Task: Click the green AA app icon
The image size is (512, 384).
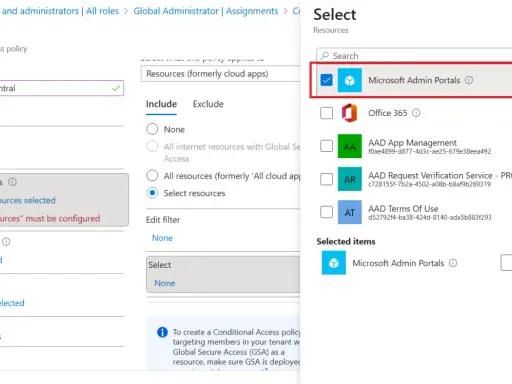Action: pyautogui.click(x=350, y=146)
